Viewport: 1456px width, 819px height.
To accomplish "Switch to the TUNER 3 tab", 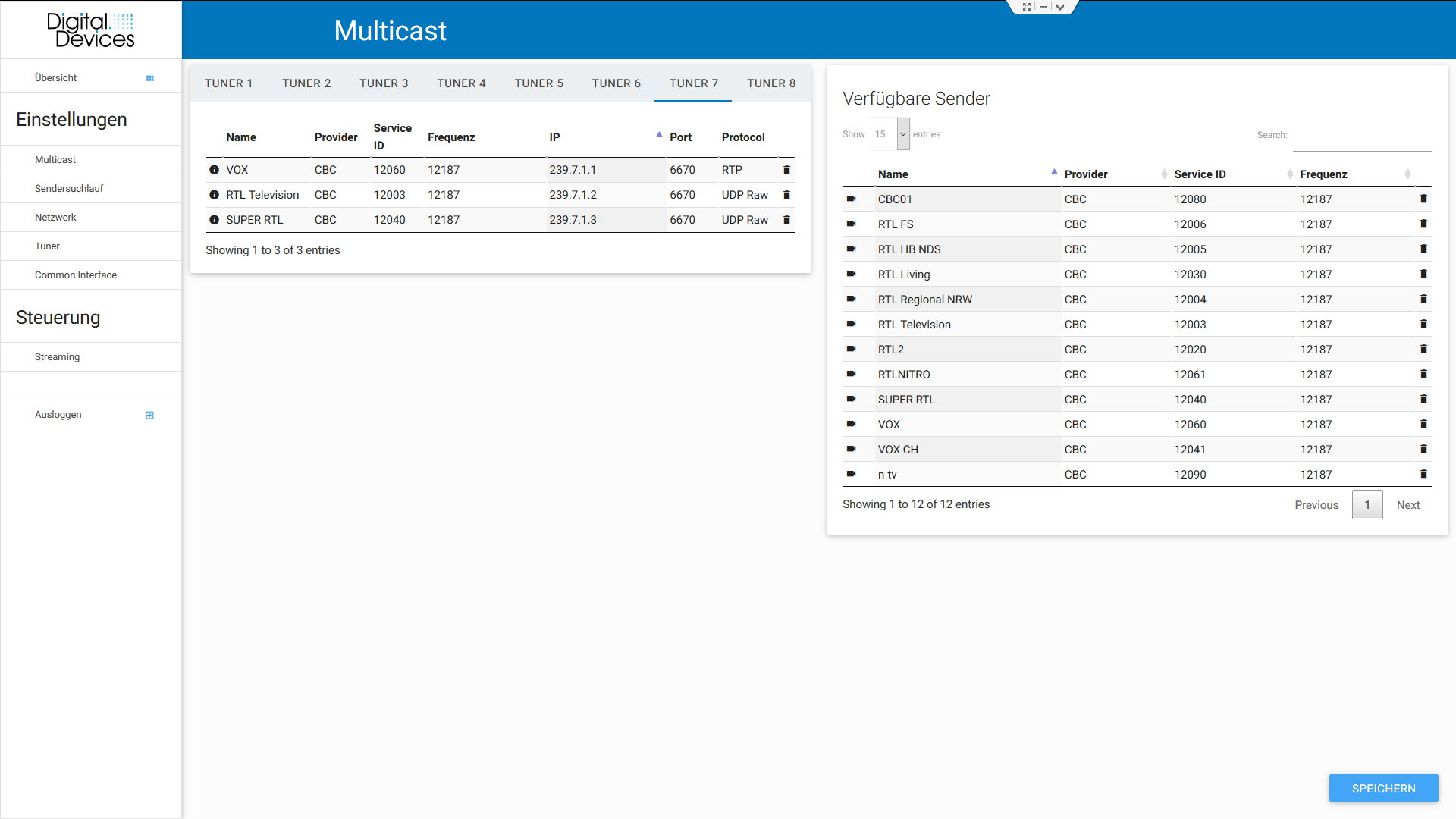I will tap(384, 83).
